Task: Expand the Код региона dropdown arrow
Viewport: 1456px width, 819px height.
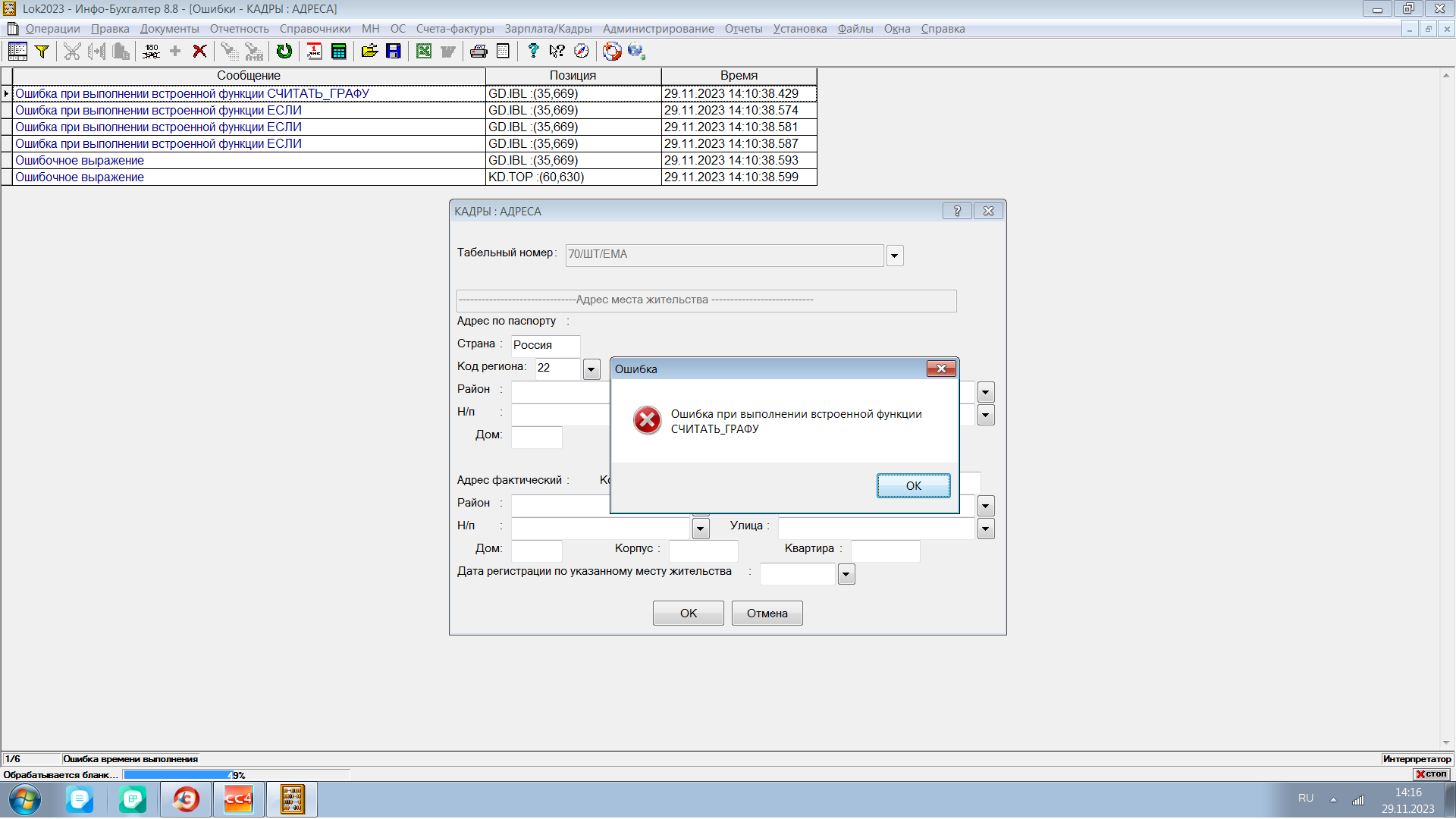Action: coord(591,369)
